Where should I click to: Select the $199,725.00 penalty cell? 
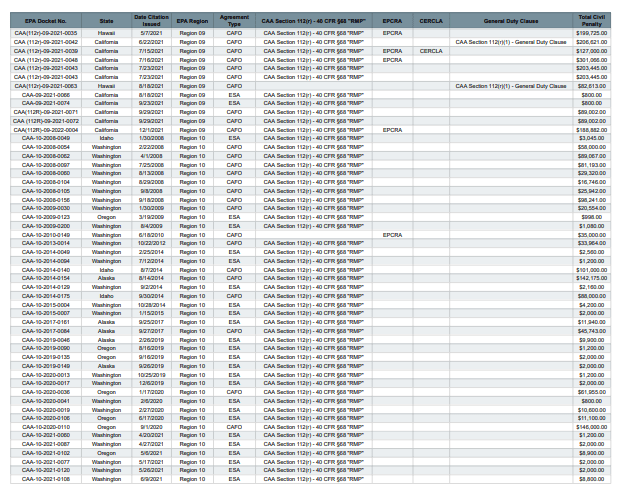pos(591,32)
